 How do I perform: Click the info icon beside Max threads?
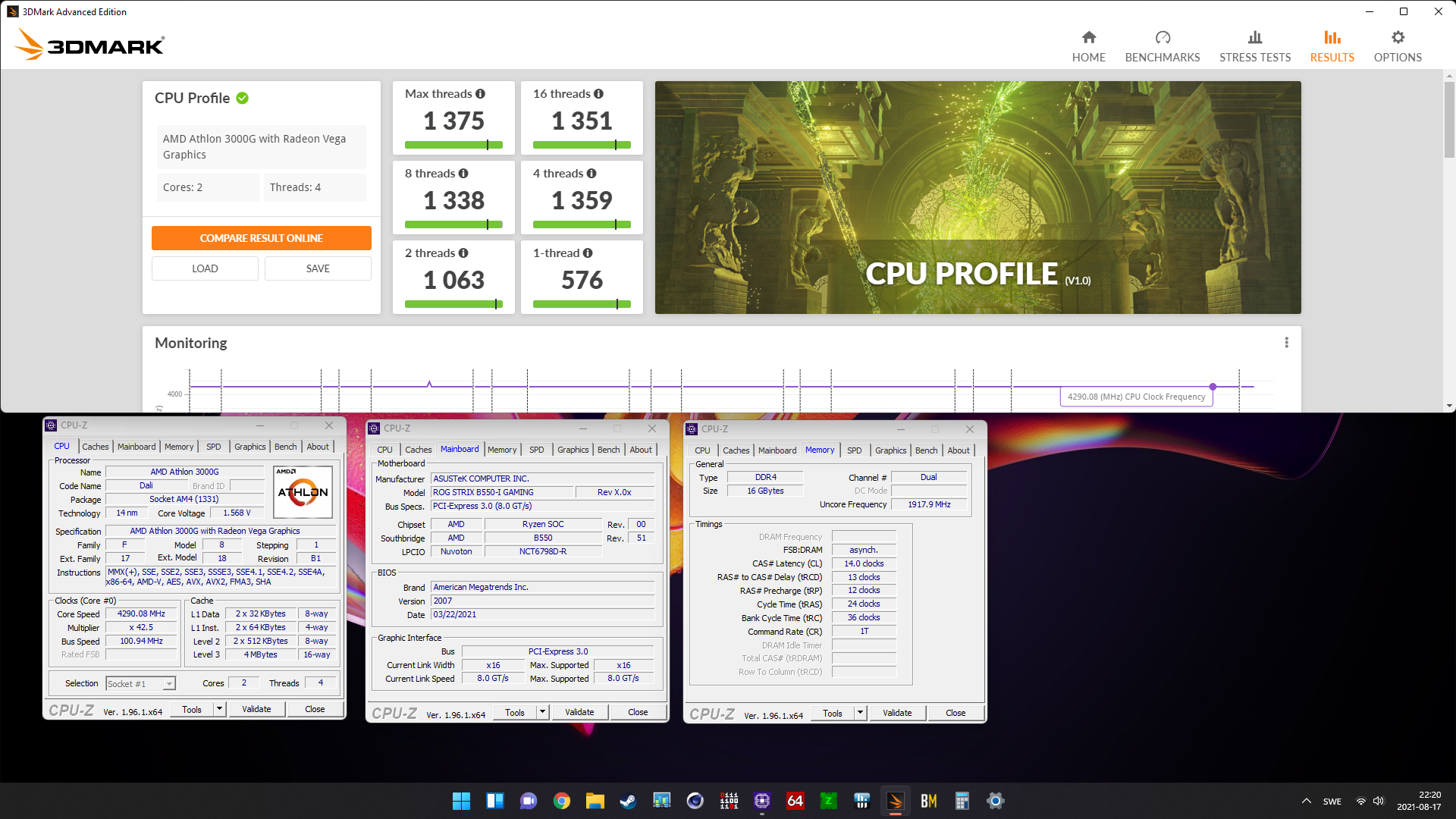pyautogui.click(x=480, y=93)
